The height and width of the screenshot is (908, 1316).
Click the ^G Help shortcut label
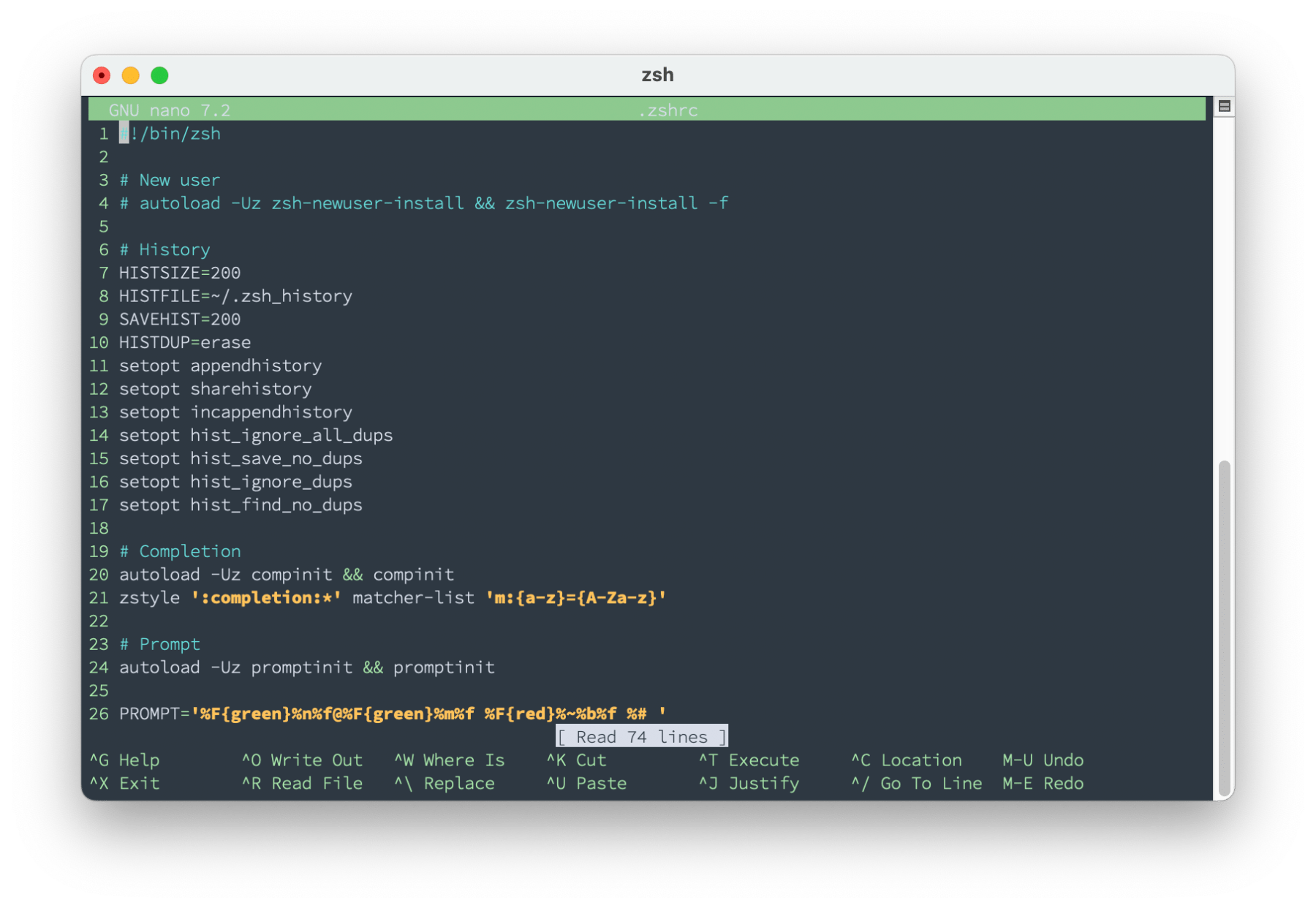124,760
